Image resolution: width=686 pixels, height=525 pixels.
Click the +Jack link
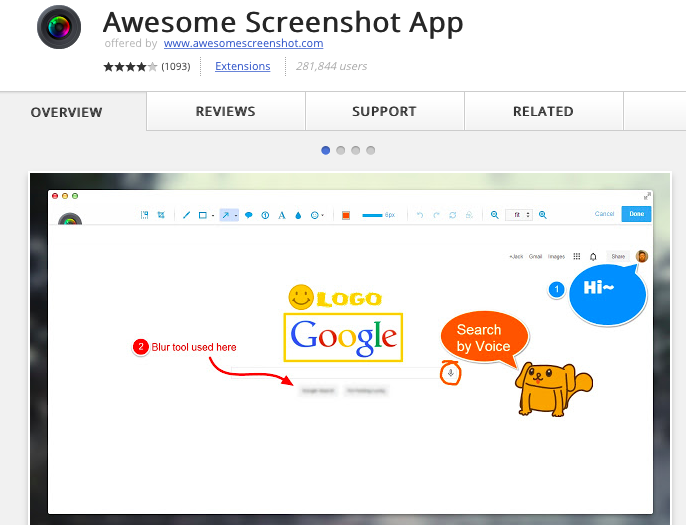click(x=516, y=256)
